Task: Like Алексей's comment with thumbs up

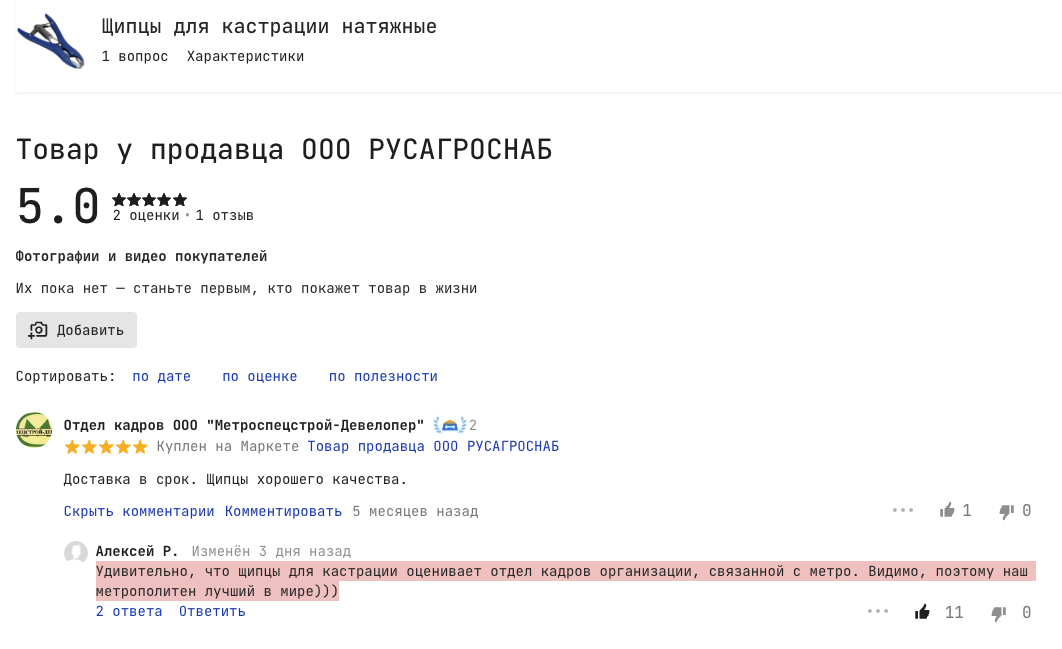Action: point(922,612)
